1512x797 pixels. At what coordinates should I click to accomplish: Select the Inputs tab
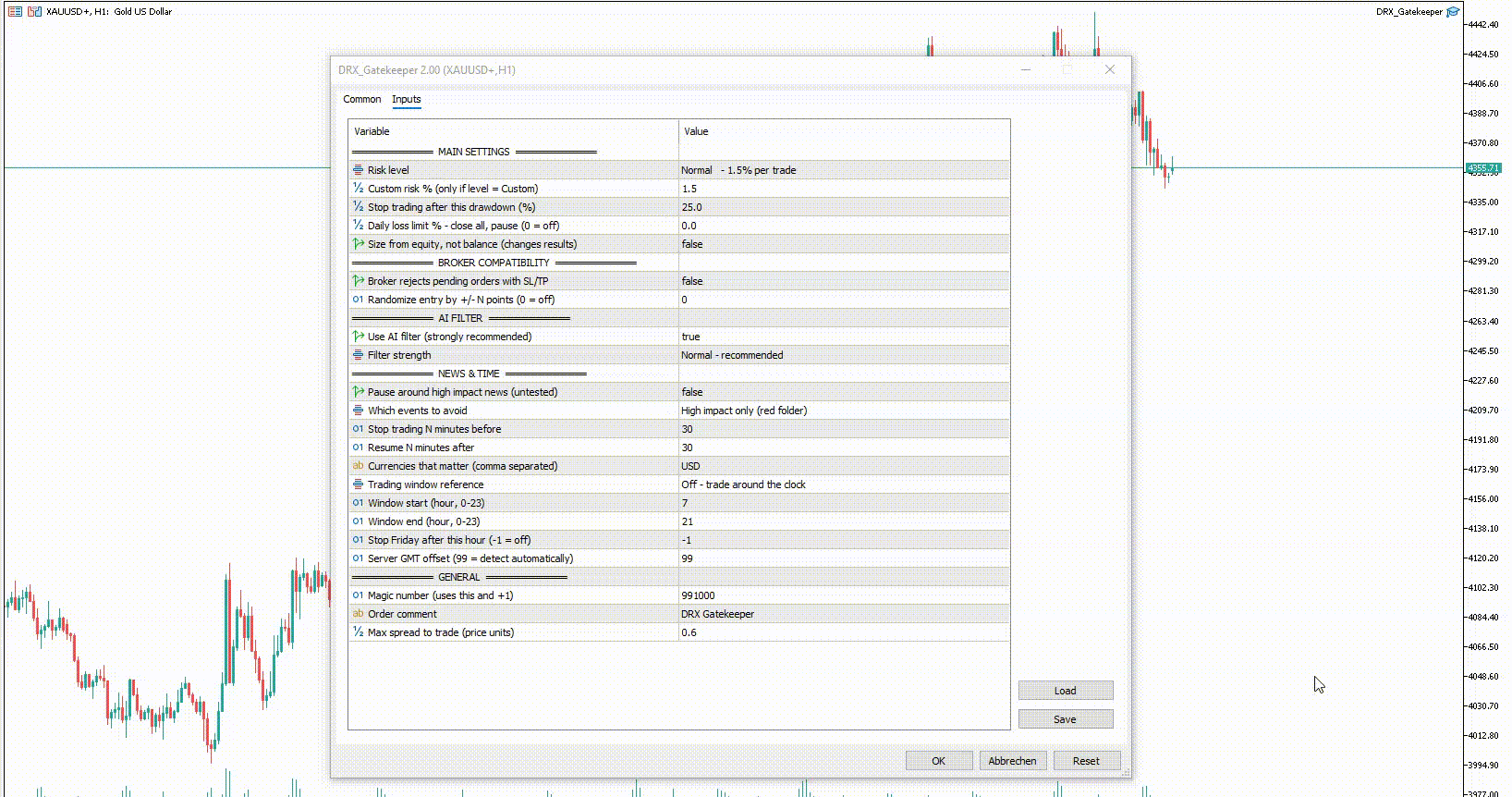[406, 99]
